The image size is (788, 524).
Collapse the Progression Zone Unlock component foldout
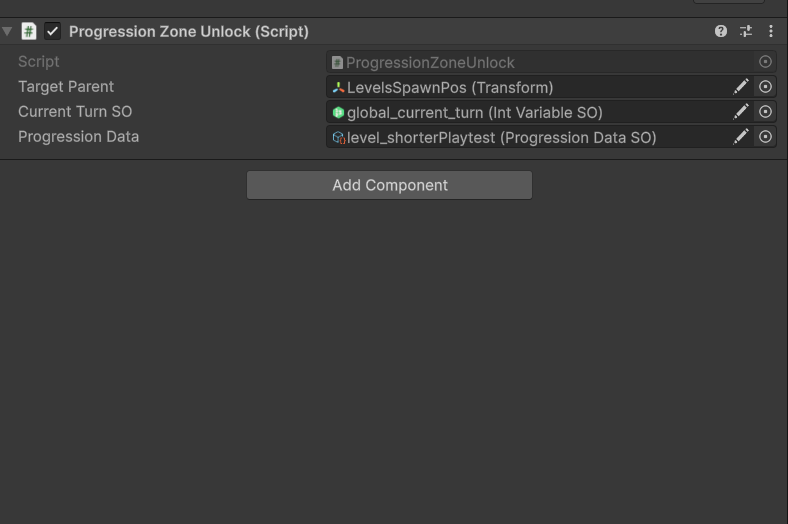tap(7, 31)
